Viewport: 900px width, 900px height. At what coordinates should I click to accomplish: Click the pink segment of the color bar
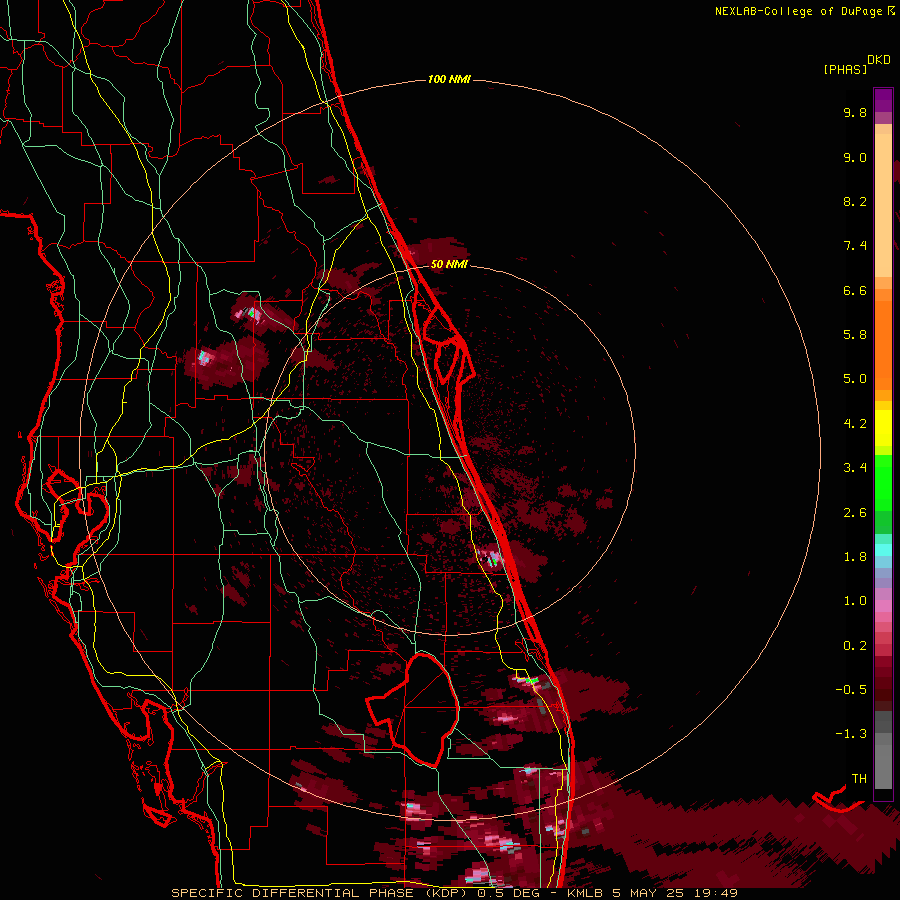(x=883, y=606)
